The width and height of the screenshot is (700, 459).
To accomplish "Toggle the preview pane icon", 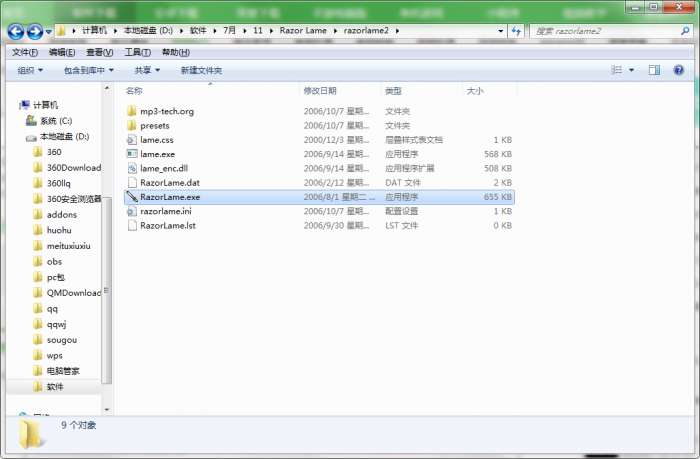I will coord(654,70).
